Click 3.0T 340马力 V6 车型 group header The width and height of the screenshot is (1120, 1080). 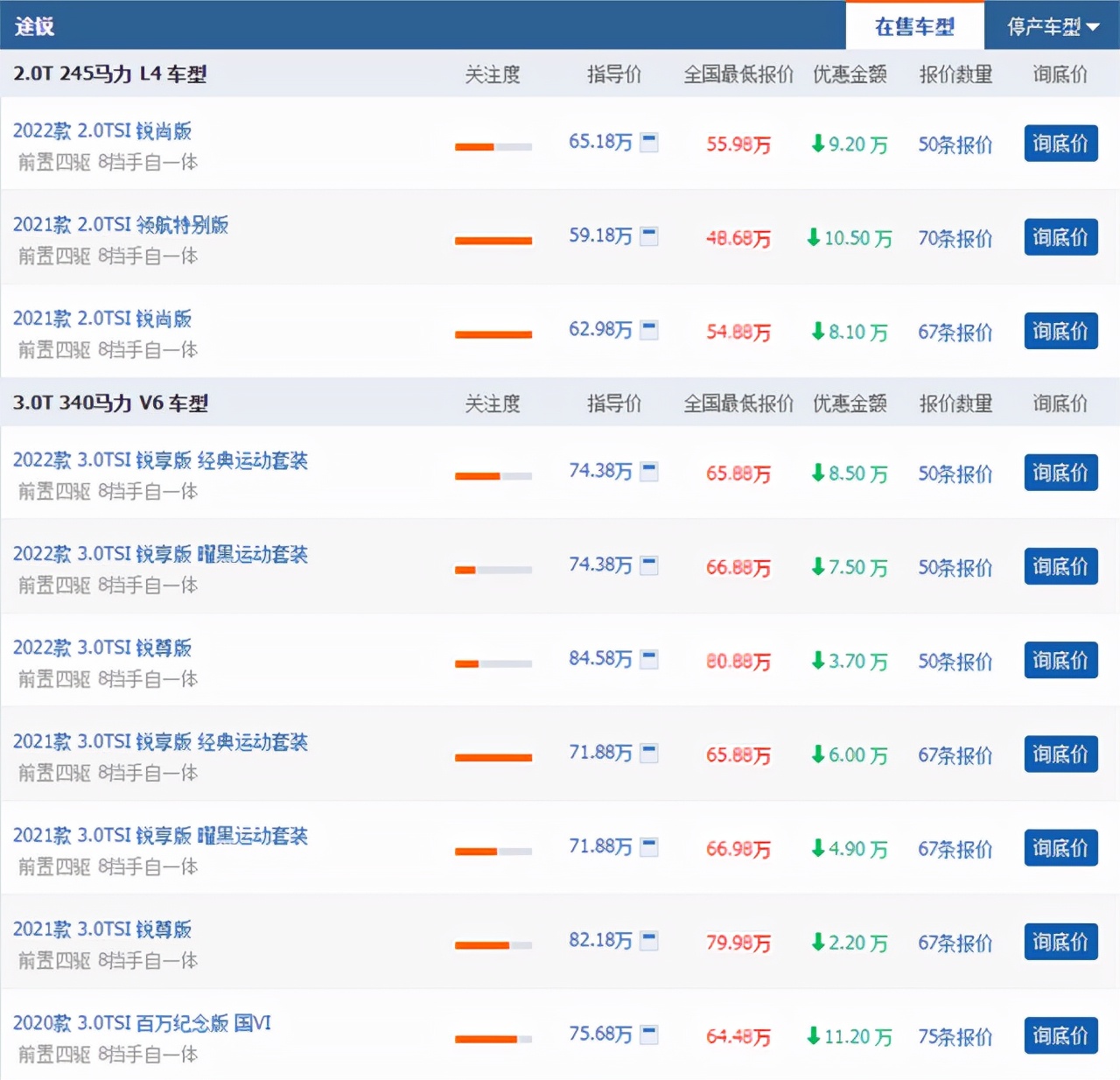tap(110, 403)
